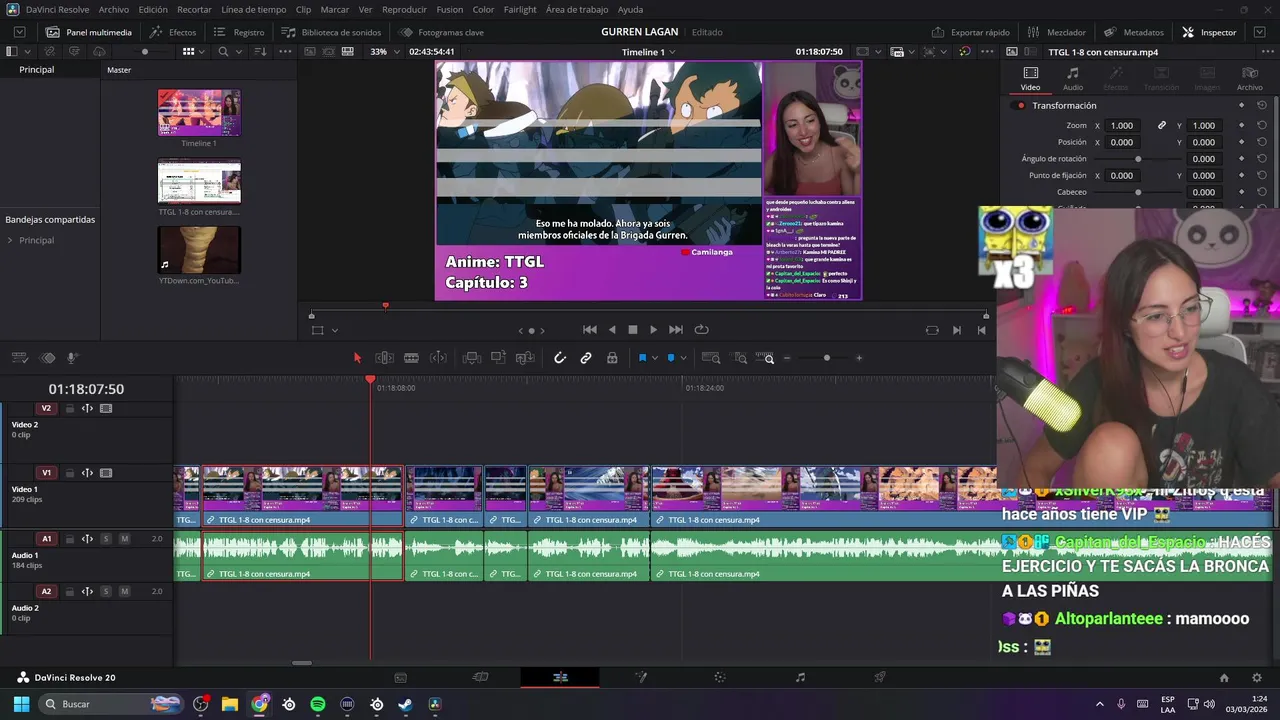
Task: Click the record voiceover microphone icon
Action: pyautogui.click(x=73, y=358)
